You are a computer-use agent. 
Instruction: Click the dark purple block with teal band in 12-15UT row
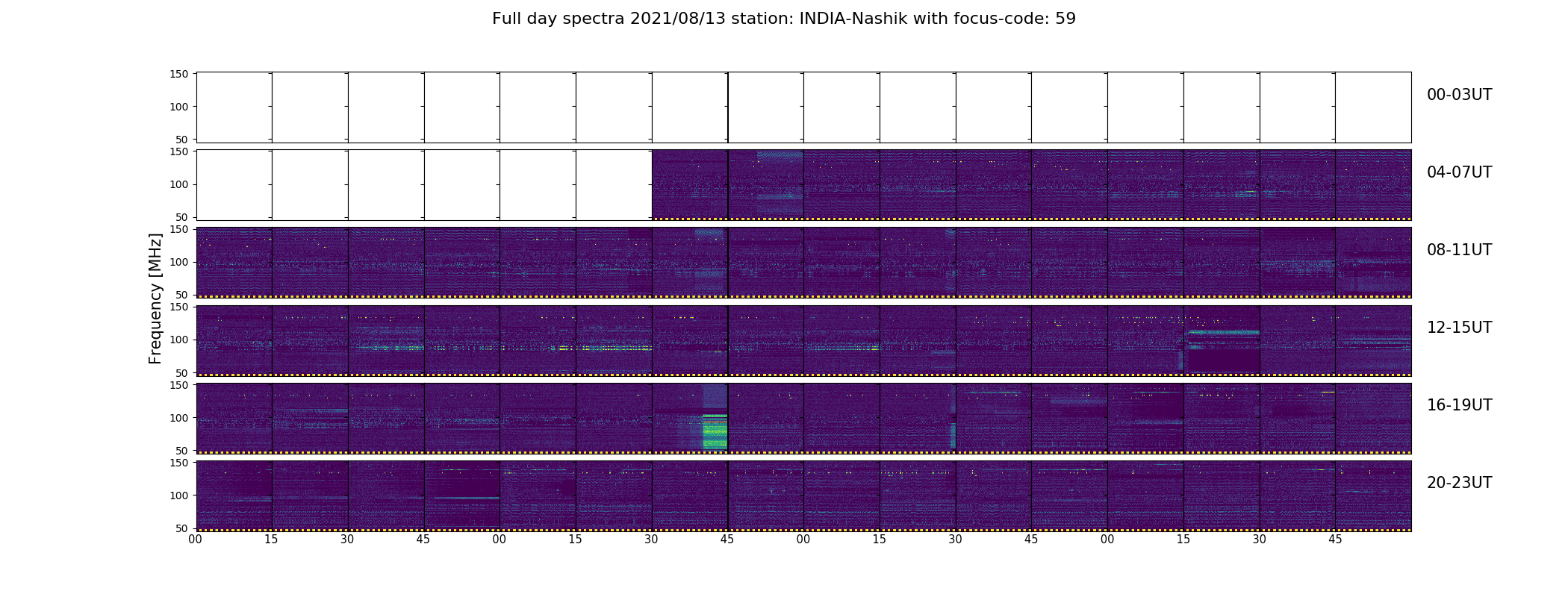tap(1222, 350)
